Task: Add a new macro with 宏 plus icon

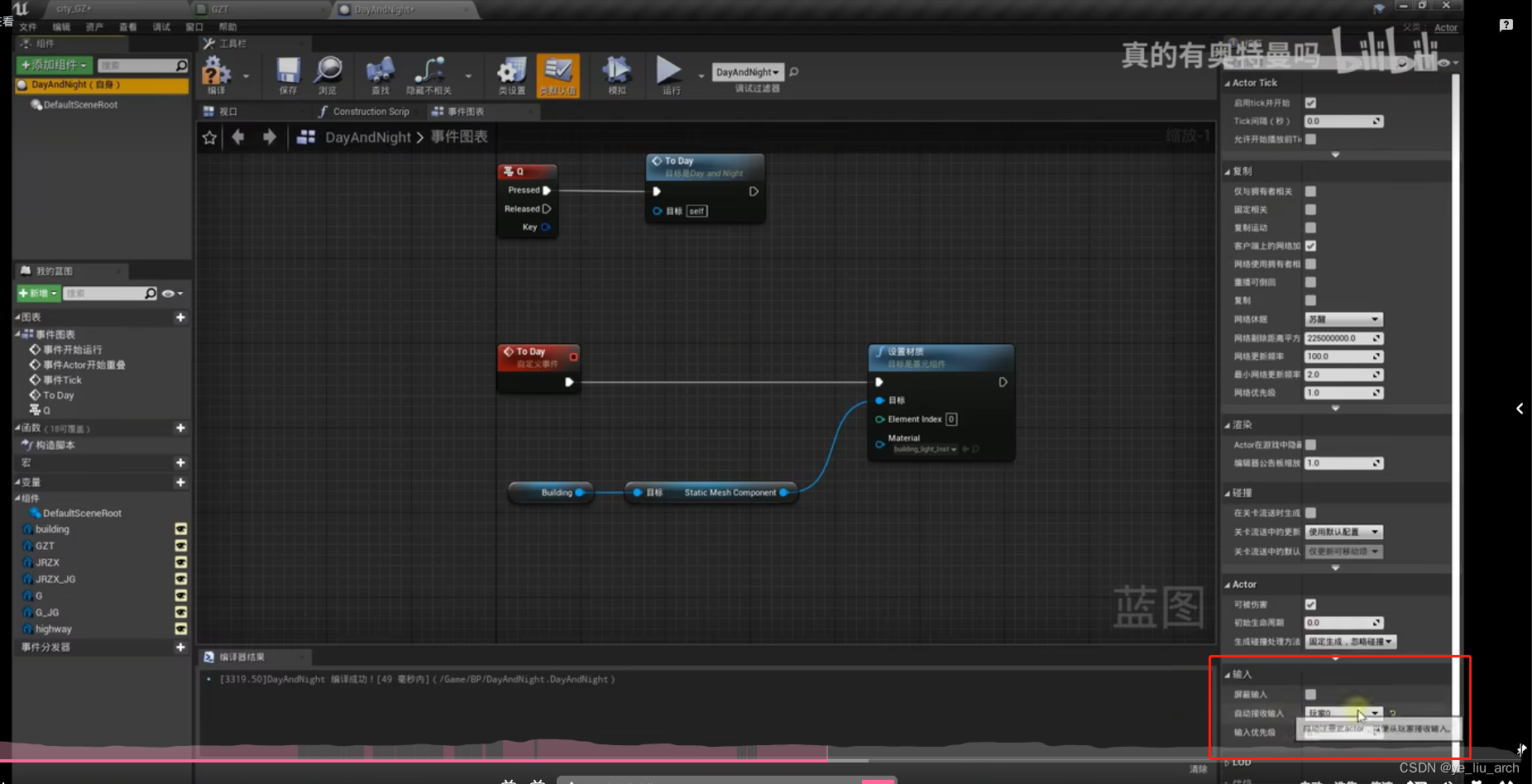Action: click(x=180, y=462)
